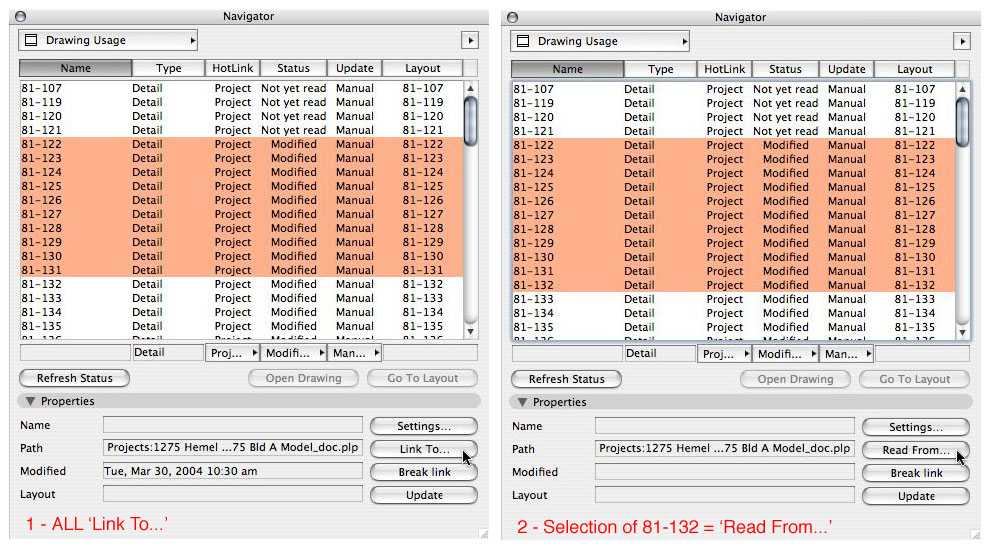Click Refresh Status in right Navigator
Image resolution: width=1000 pixels, height=550 pixels.
(x=566, y=380)
